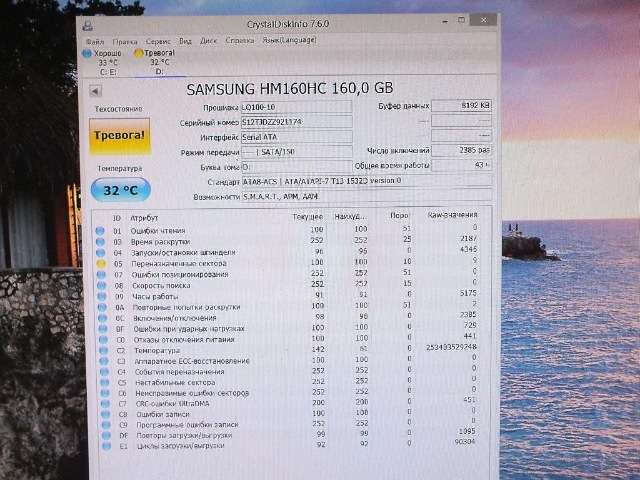Viewport: 640px width, 480px height.
Task: Click status icon of row 0C Включения/отключения
Action: point(102,318)
